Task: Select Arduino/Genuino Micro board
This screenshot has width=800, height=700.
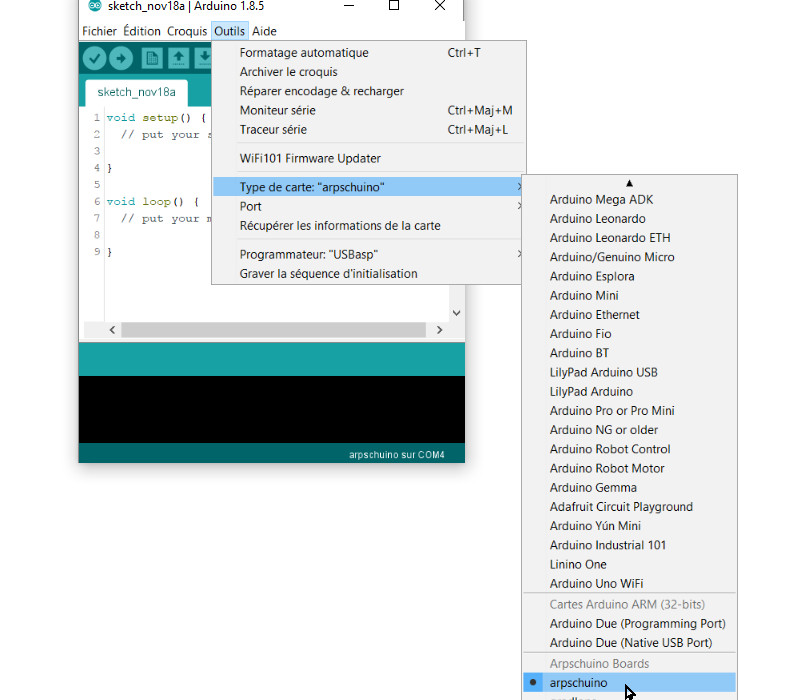Action: click(630, 257)
